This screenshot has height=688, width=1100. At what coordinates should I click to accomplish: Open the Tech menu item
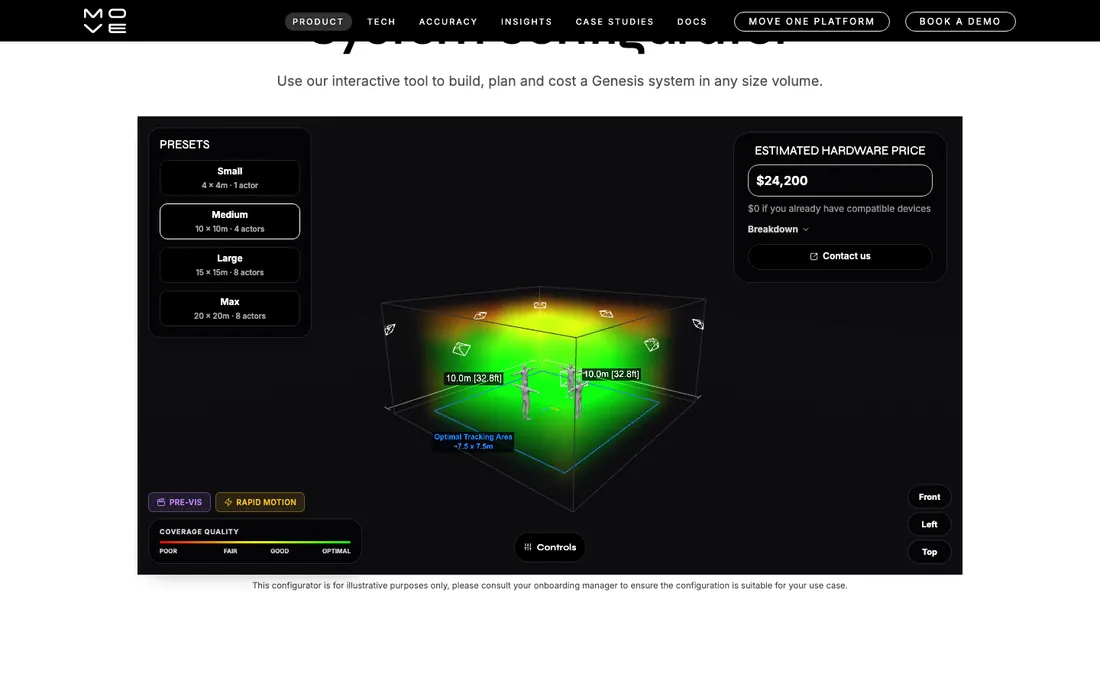coord(381,22)
